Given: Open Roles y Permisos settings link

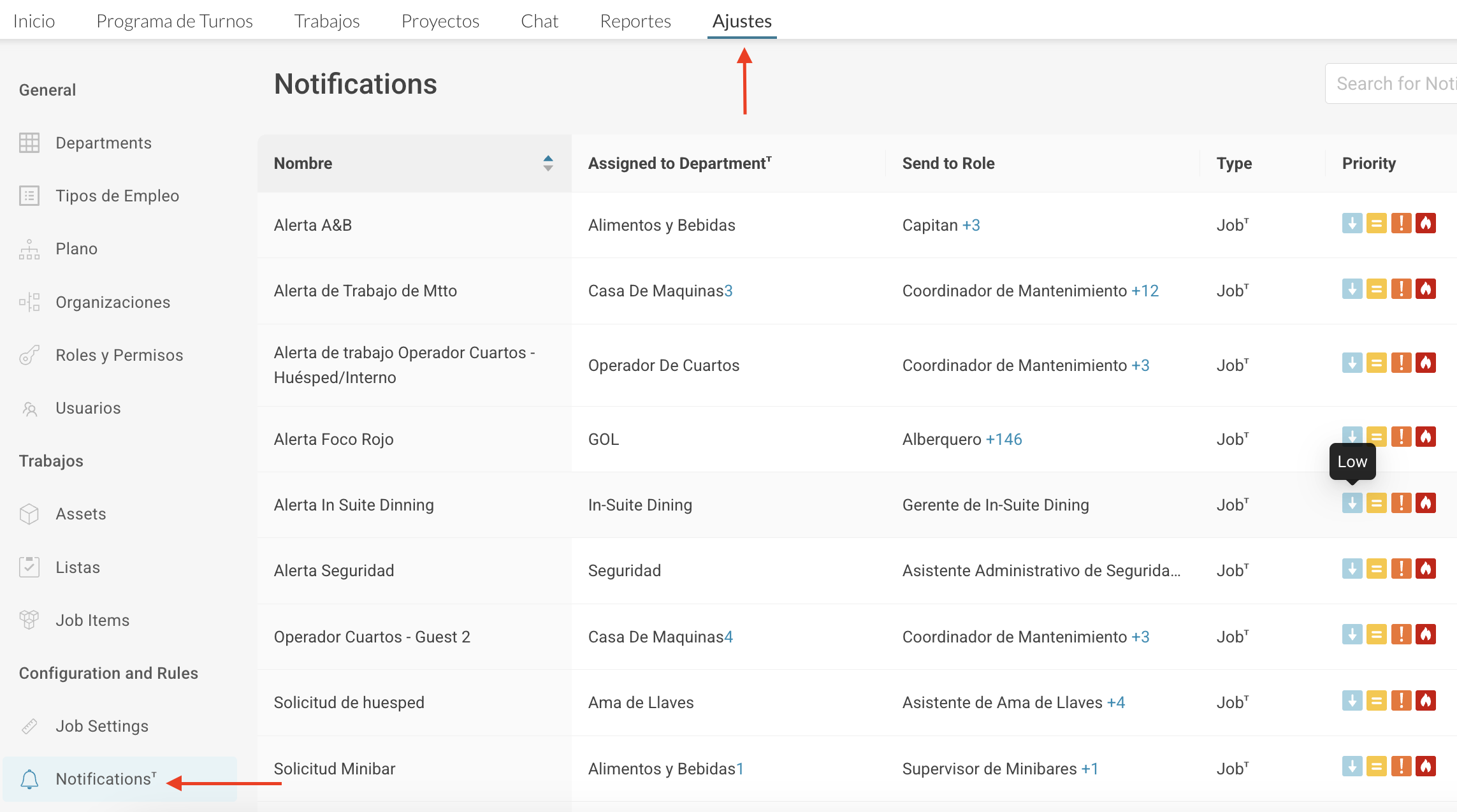Looking at the screenshot, I should [119, 355].
